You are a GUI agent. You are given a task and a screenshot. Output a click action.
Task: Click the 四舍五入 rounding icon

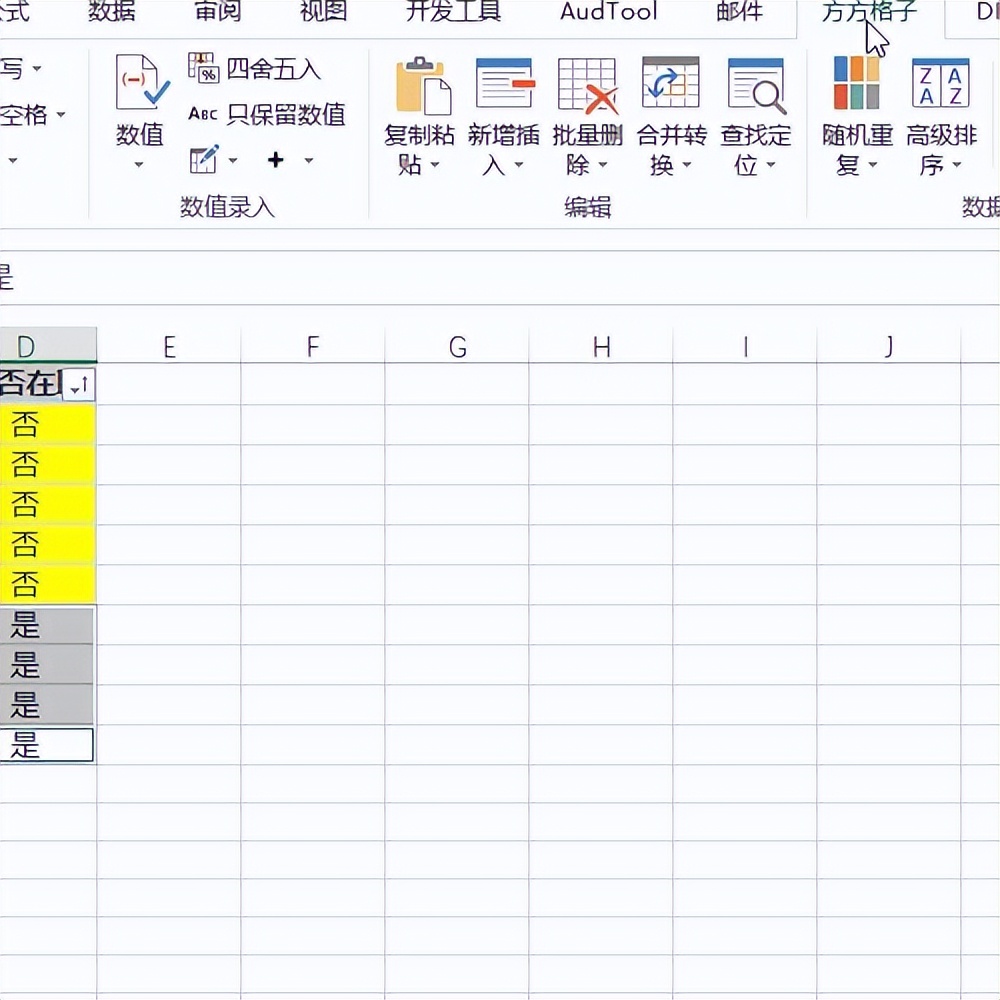pyautogui.click(x=203, y=68)
